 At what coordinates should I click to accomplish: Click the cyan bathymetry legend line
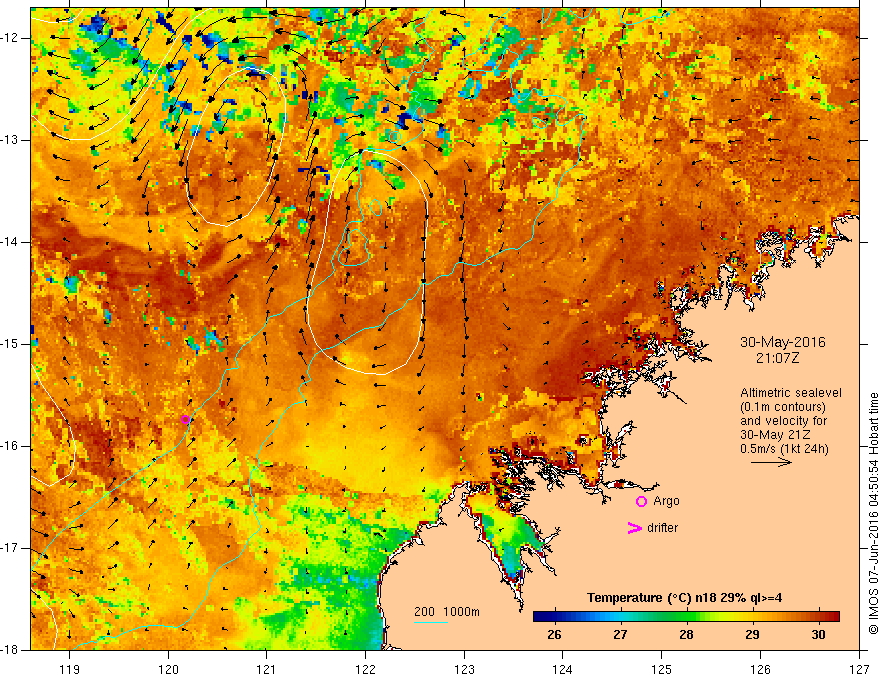[x=431, y=622]
